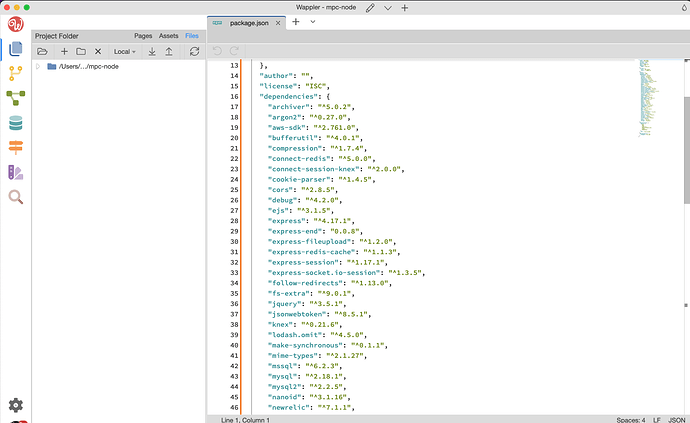Click the refresh files icon

[194, 51]
